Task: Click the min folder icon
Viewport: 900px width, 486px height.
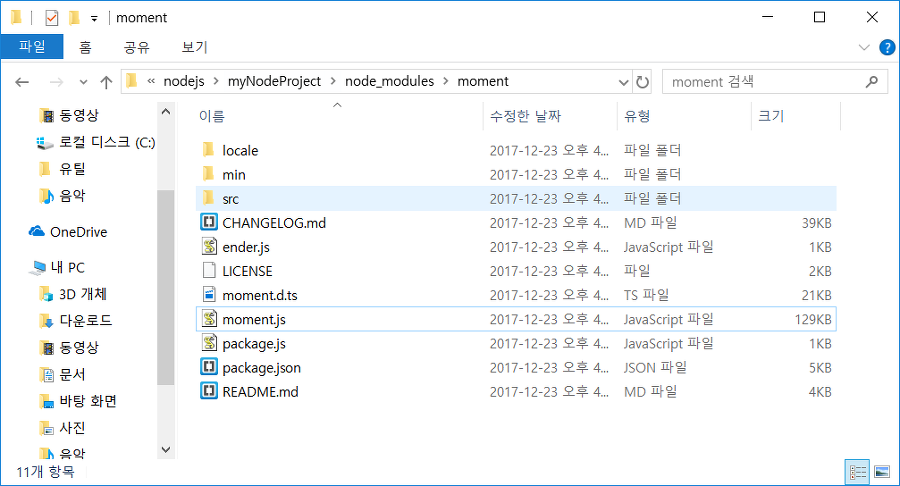Action: point(208,174)
